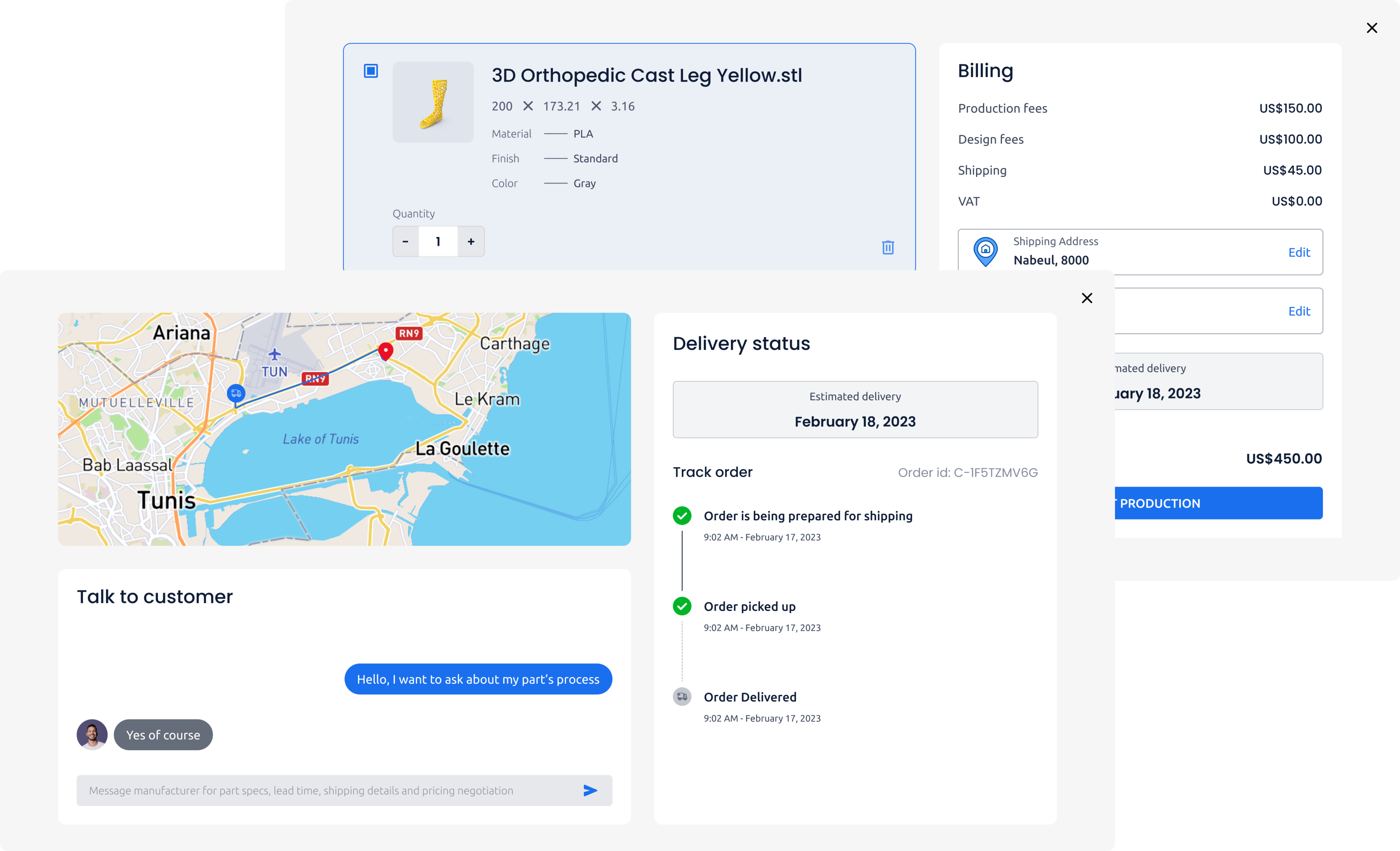This screenshot has height=851, width=1400.
Task: Click the customer avatar in the chat
Action: pos(92,734)
